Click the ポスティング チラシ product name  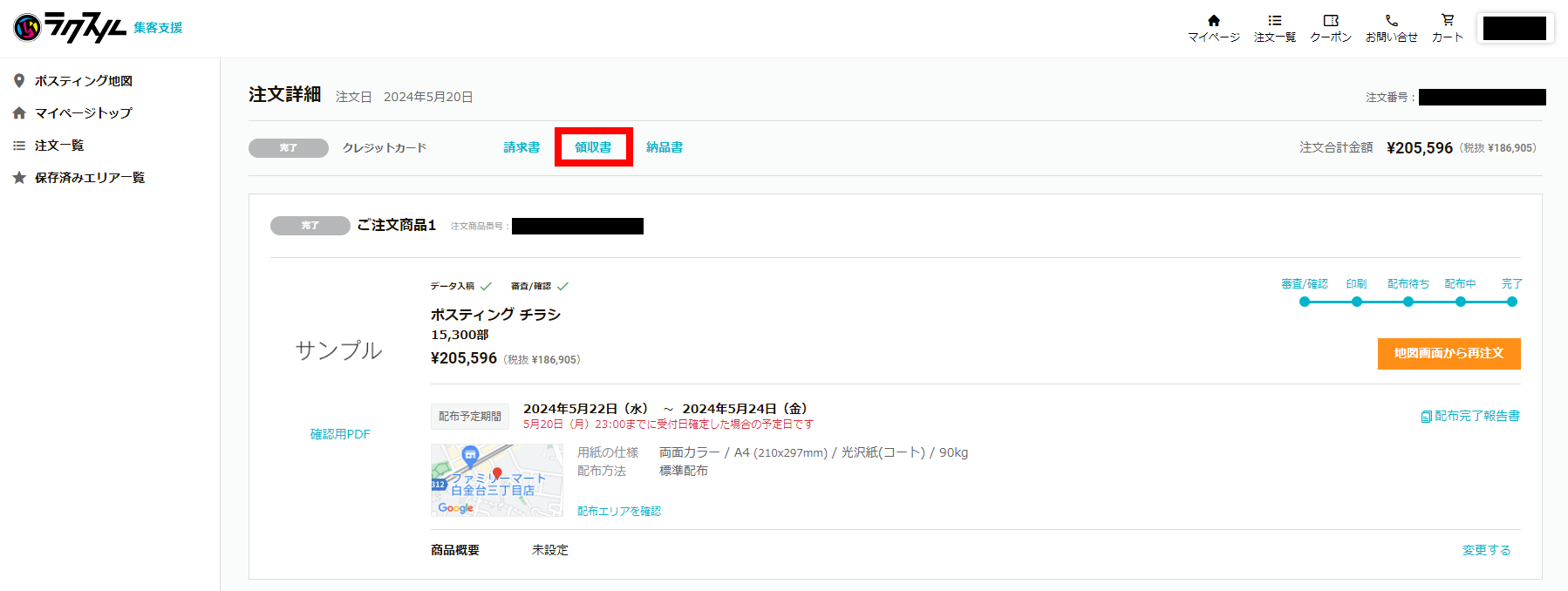(495, 315)
